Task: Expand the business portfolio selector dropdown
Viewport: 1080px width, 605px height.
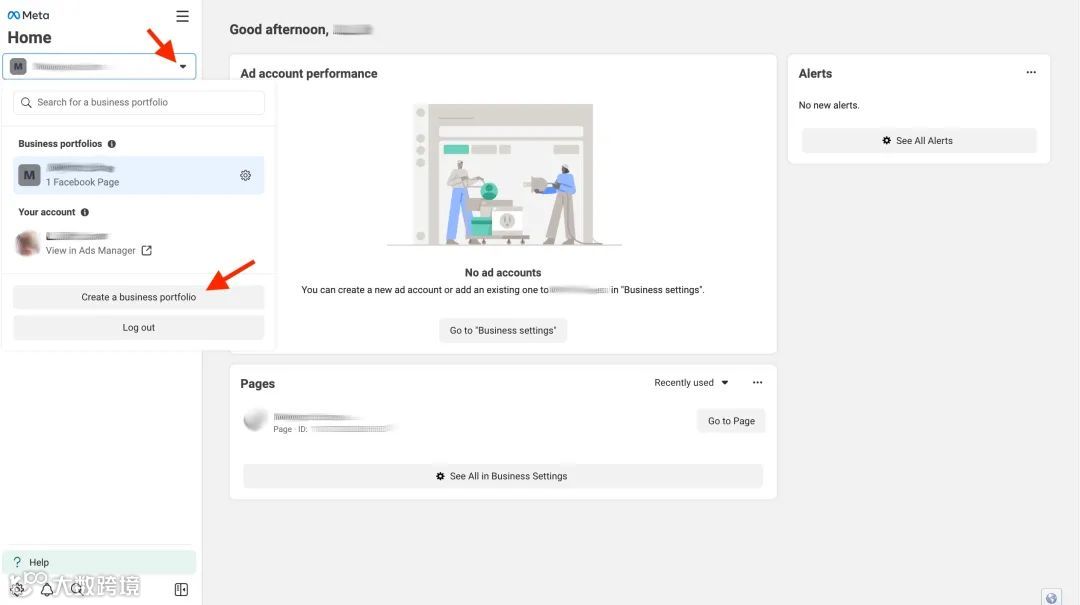Action: (183, 67)
